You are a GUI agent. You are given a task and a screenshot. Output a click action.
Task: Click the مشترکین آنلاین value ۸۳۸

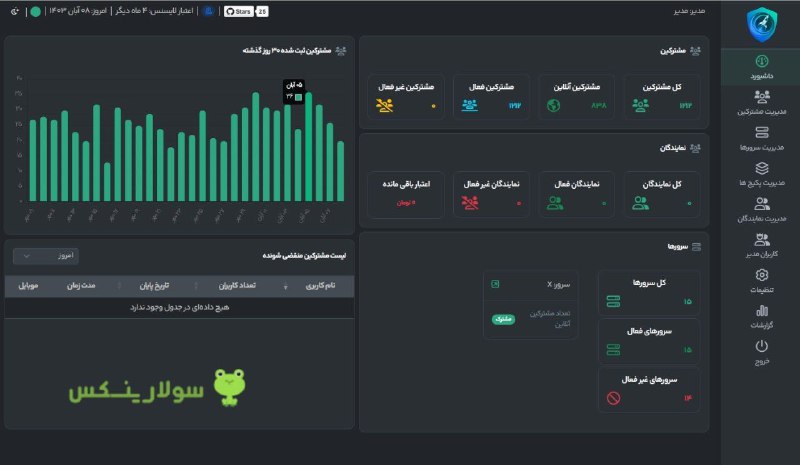(598, 106)
